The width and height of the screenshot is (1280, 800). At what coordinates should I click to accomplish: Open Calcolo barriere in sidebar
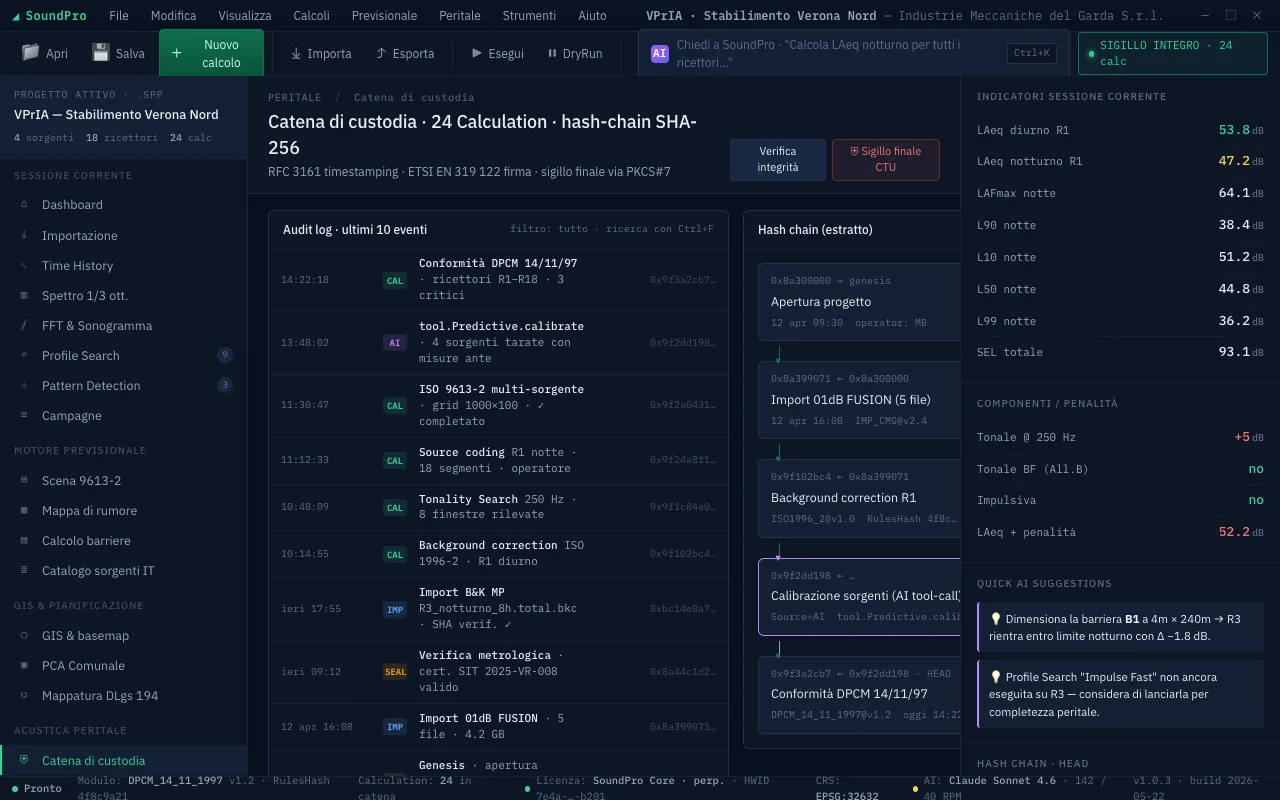point(124,540)
